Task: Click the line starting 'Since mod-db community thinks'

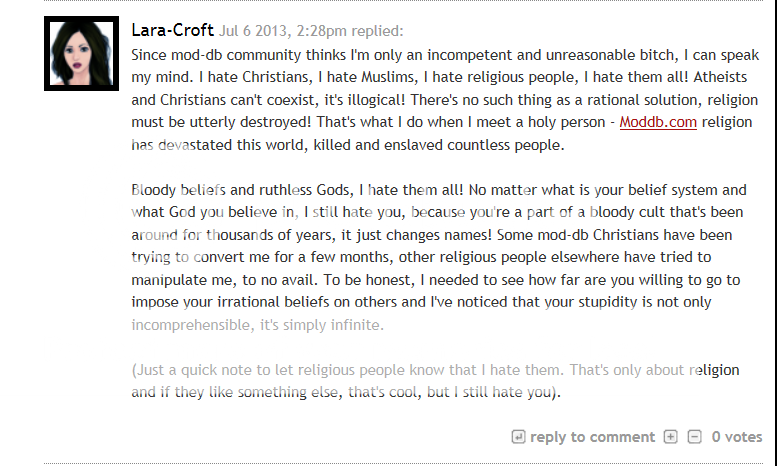Action: coord(438,55)
